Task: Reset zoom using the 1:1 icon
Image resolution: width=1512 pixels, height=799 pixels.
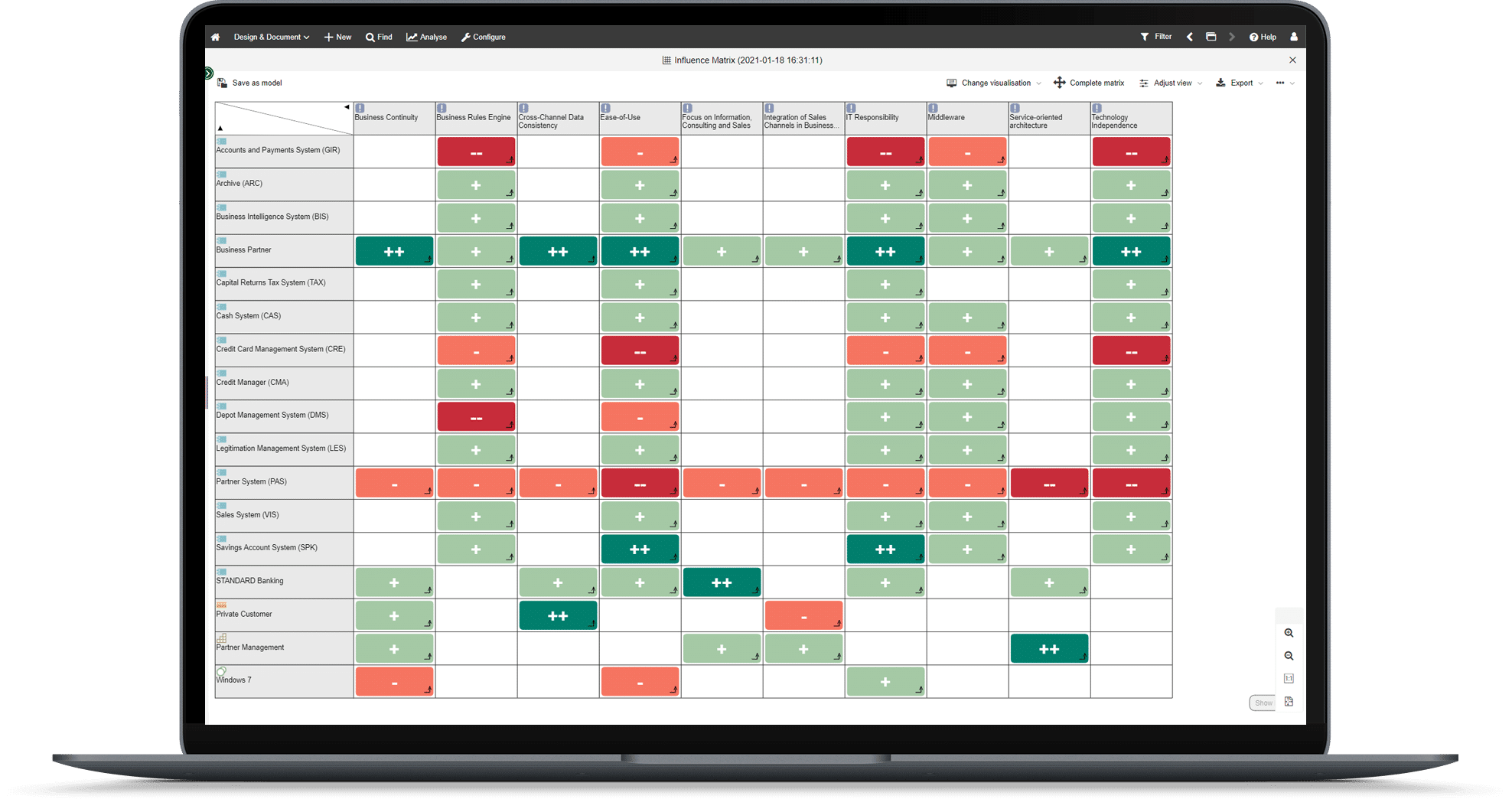Action: [1289, 678]
